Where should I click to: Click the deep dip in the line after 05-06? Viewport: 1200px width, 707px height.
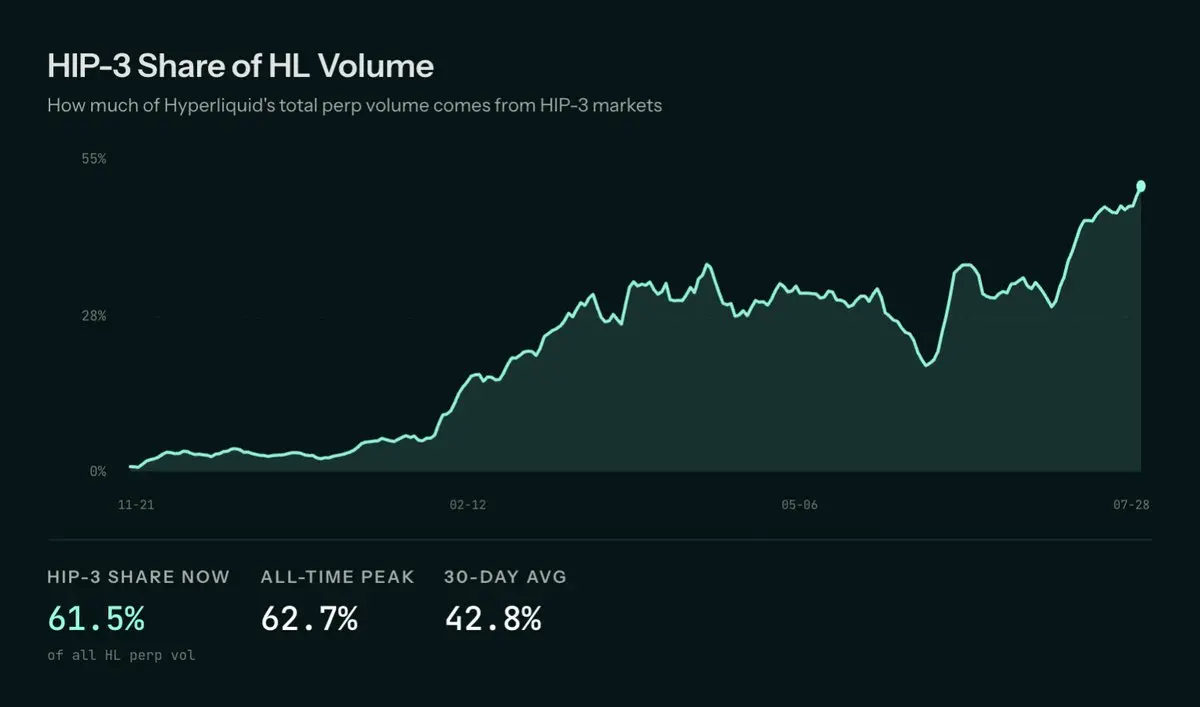coord(927,365)
